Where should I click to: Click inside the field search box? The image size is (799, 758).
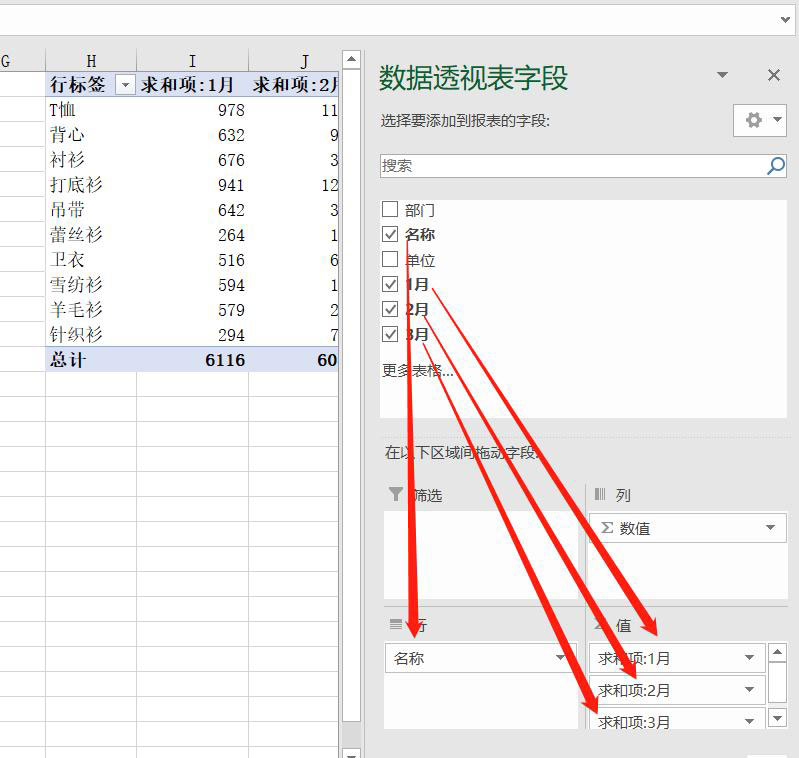click(570, 166)
